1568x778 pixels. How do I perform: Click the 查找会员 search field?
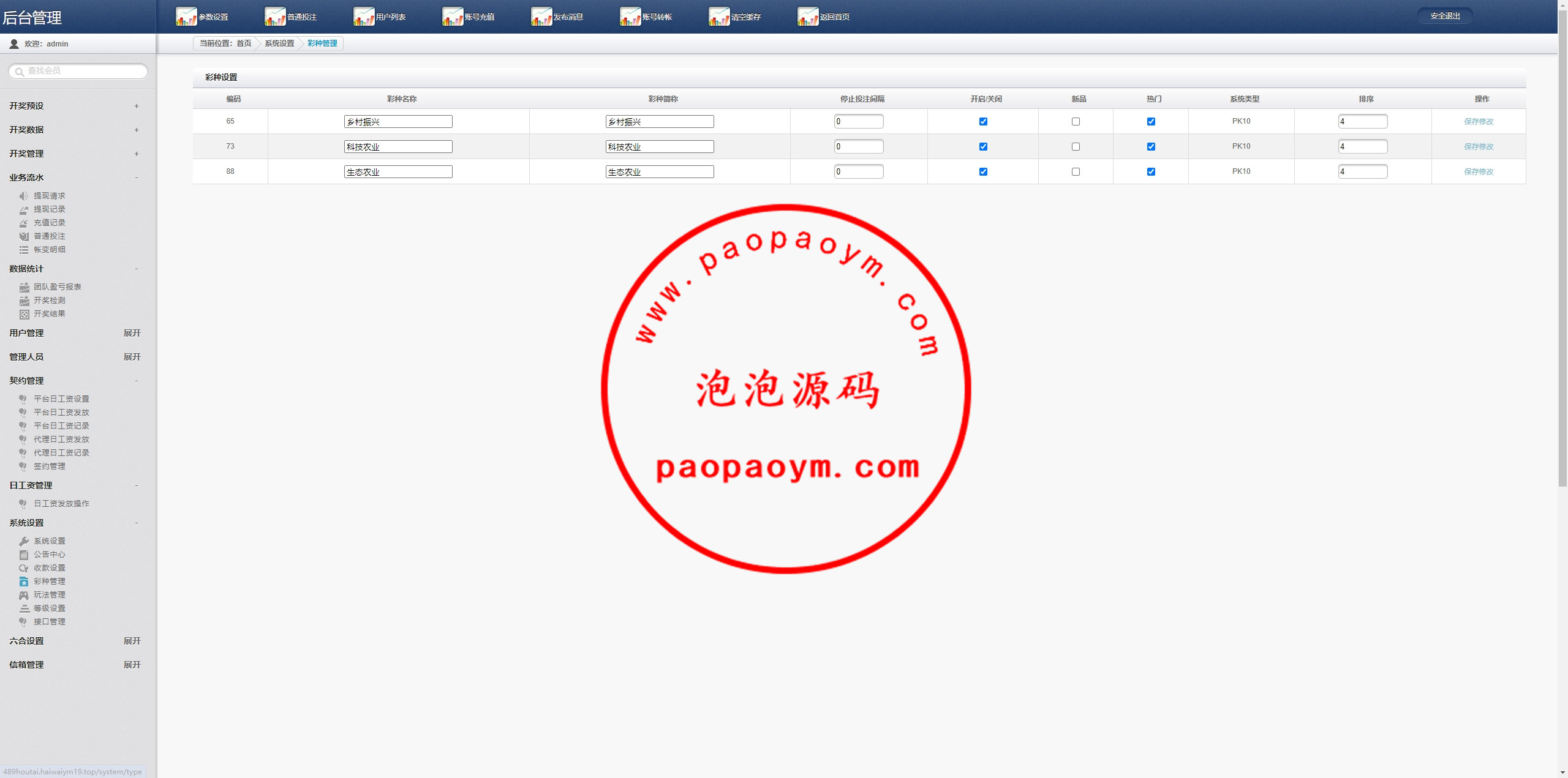(x=78, y=71)
